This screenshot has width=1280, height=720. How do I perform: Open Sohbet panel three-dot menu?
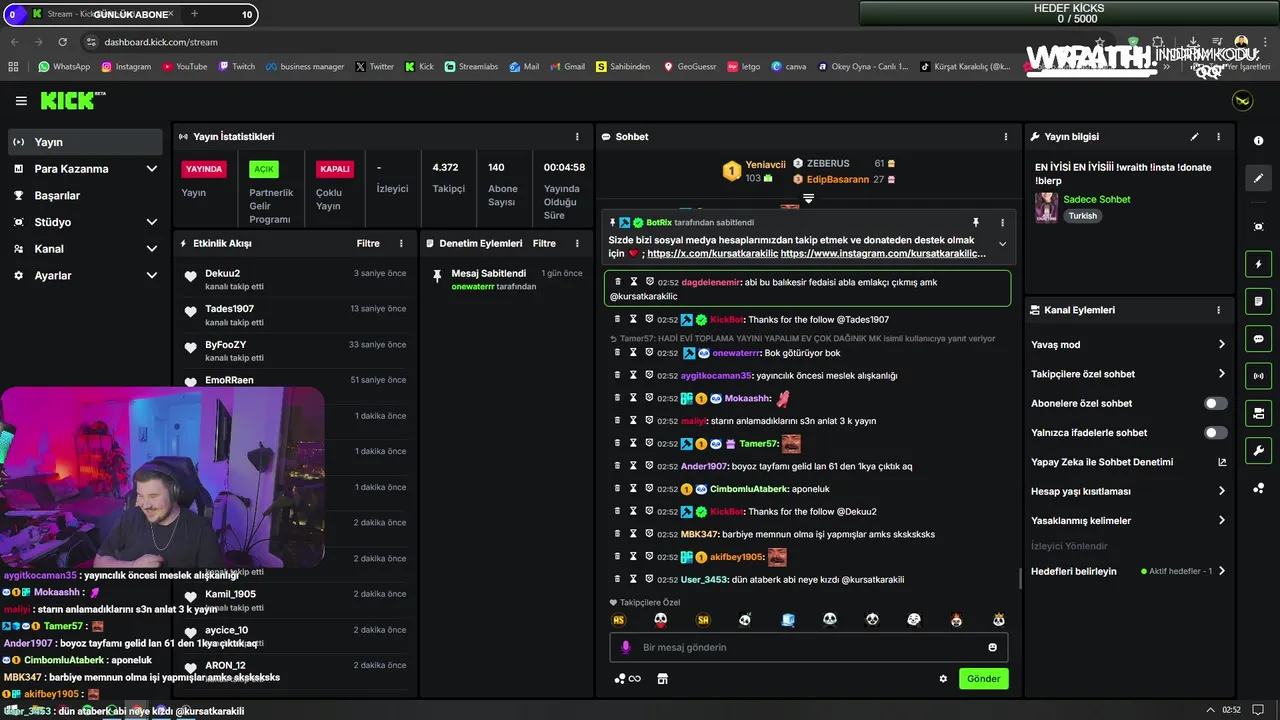(x=1006, y=137)
